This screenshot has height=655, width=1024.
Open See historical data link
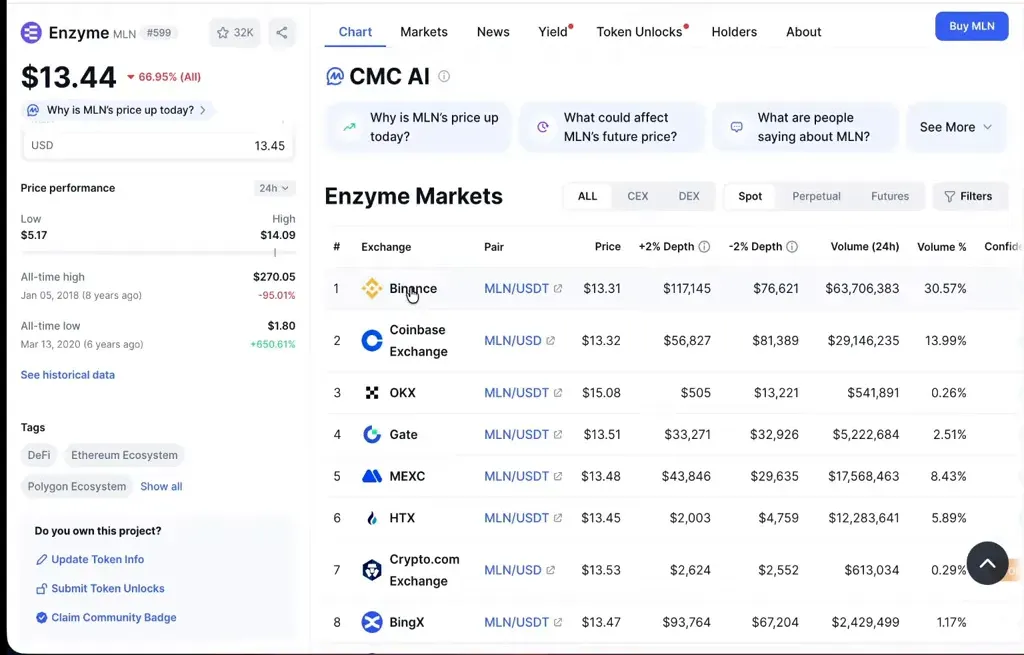[x=68, y=375]
